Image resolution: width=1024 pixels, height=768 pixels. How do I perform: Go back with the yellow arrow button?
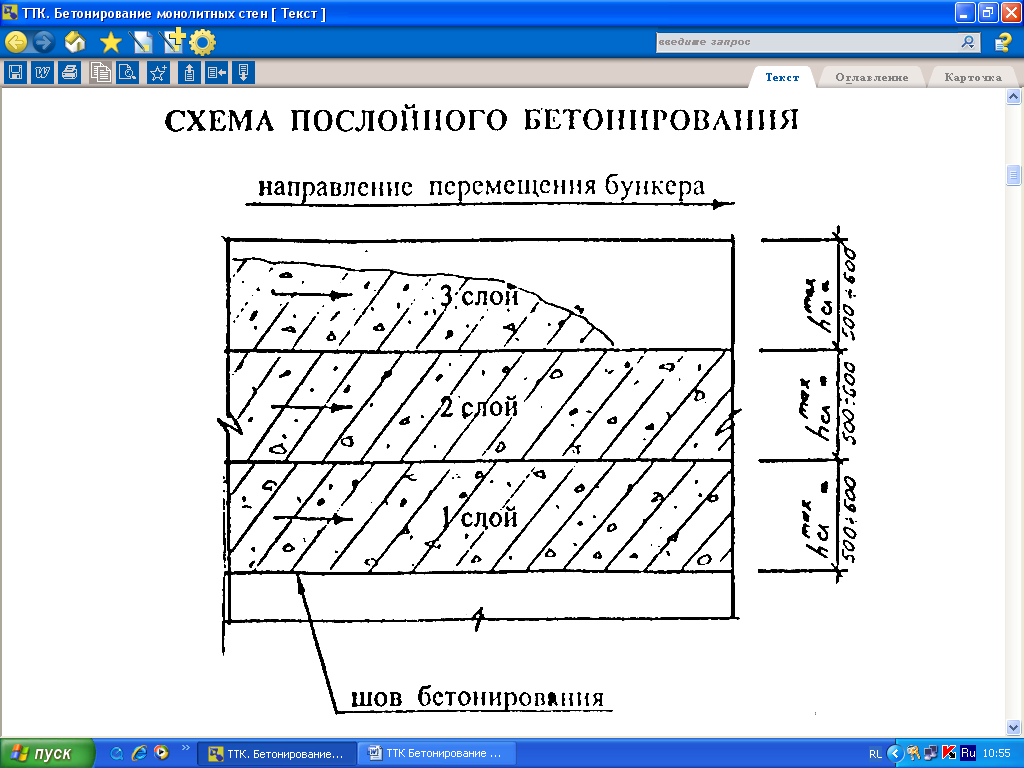[16, 42]
